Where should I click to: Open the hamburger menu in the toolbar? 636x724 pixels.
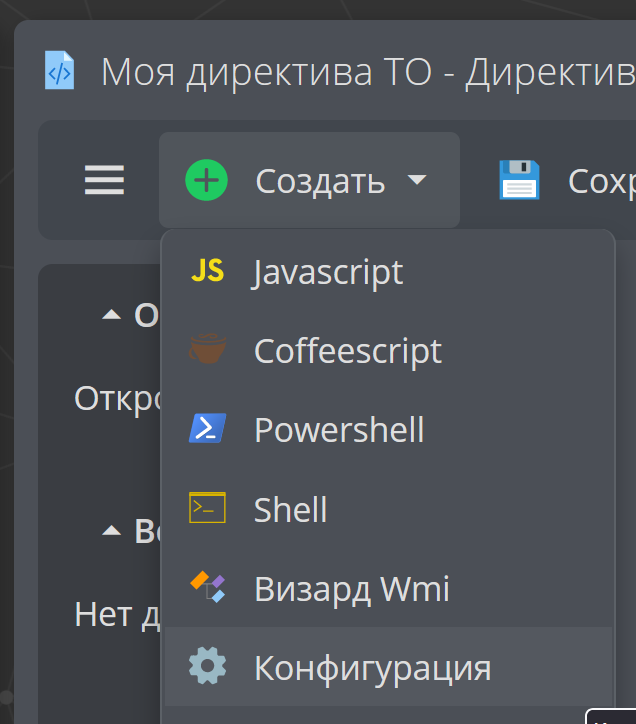tap(104, 180)
